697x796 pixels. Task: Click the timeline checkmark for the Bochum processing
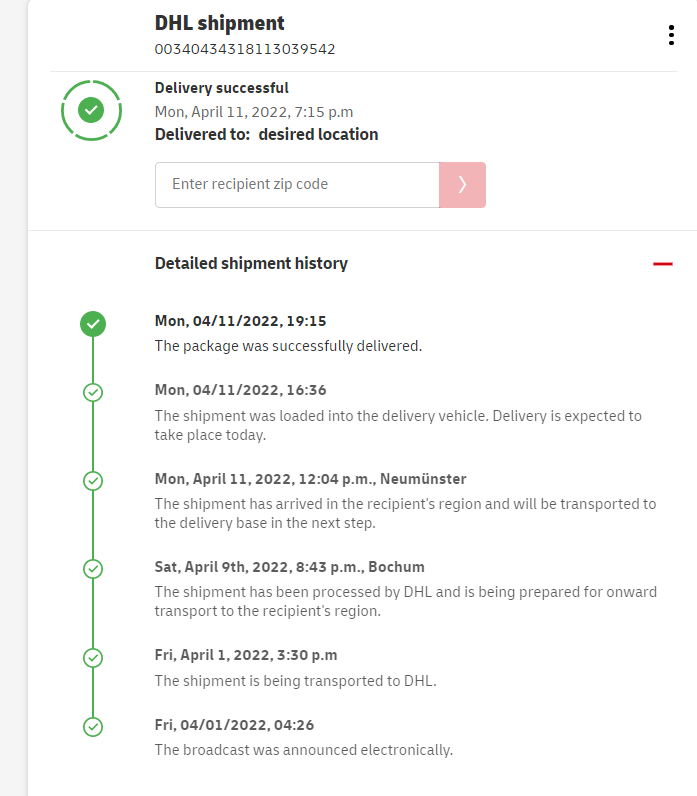pyautogui.click(x=93, y=569)
